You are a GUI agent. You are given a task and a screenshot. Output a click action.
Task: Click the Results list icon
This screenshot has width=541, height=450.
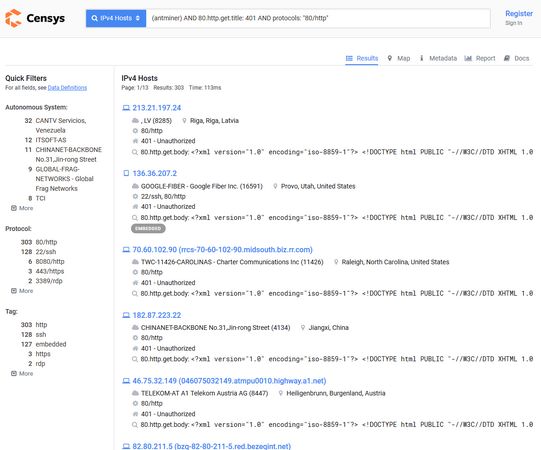pyautogui.click(x=349, y=58)
